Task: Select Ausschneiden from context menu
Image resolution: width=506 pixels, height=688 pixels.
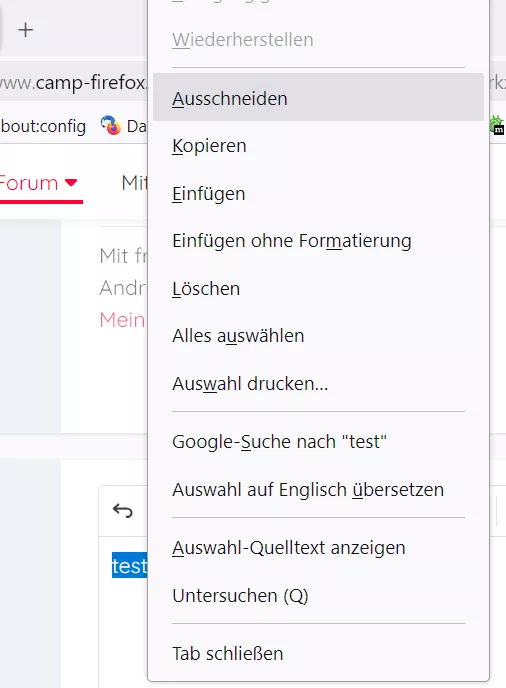Action: [318, 97]
